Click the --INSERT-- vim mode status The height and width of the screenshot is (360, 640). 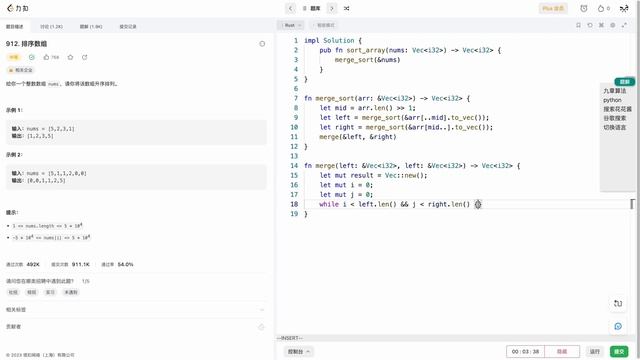(290, 338)
